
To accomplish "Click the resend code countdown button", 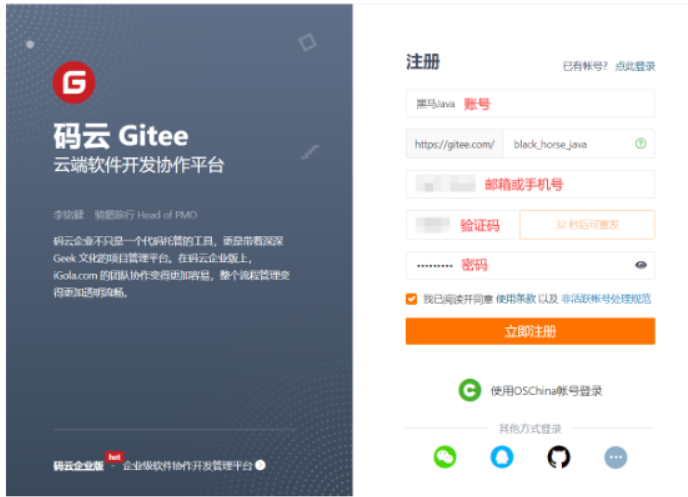I will 587,225.
